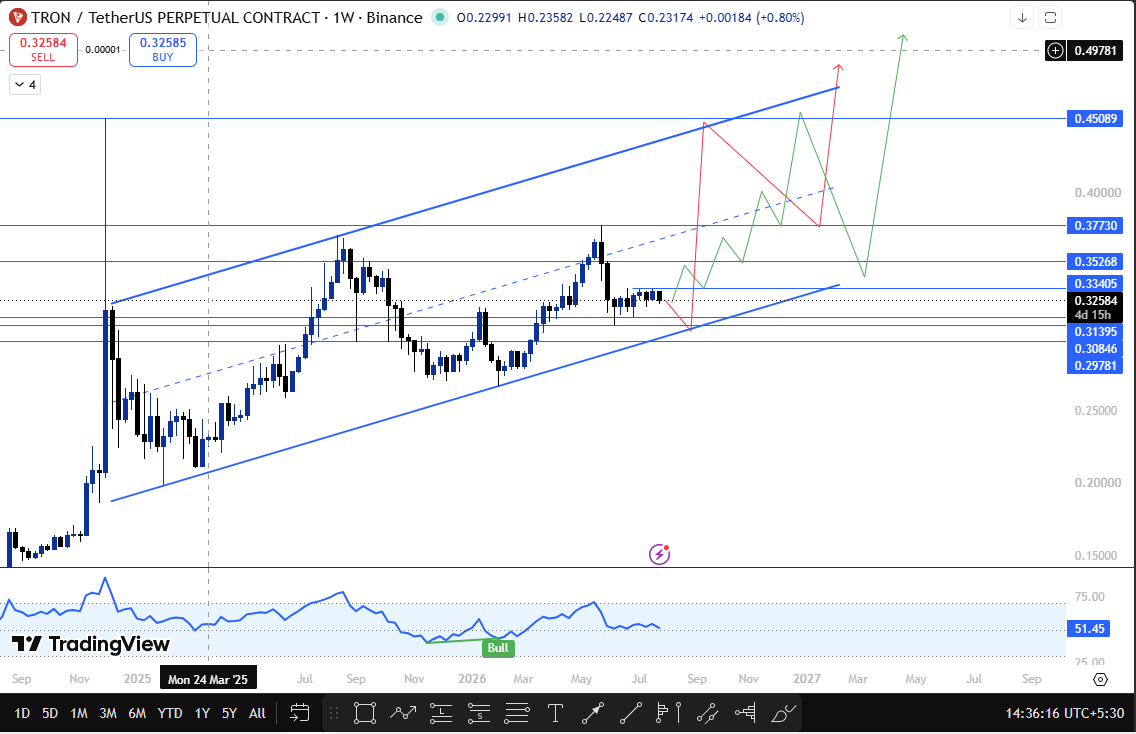
Task: Set range to 1Y
Action: (202, 713)
